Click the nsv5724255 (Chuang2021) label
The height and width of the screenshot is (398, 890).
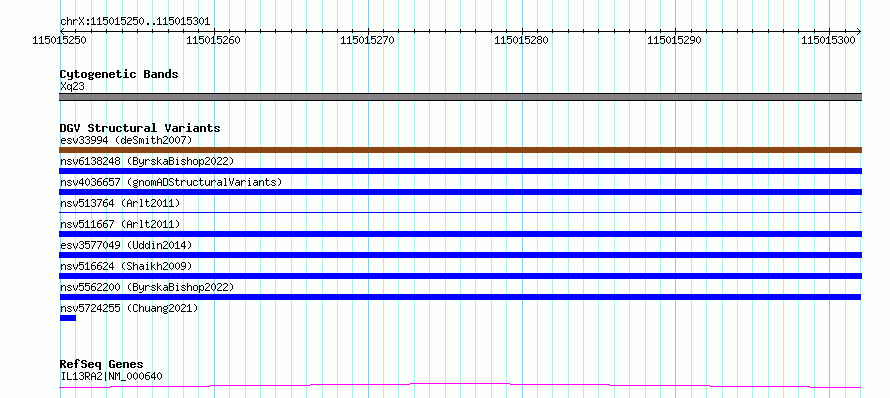[x=129, y=308]
